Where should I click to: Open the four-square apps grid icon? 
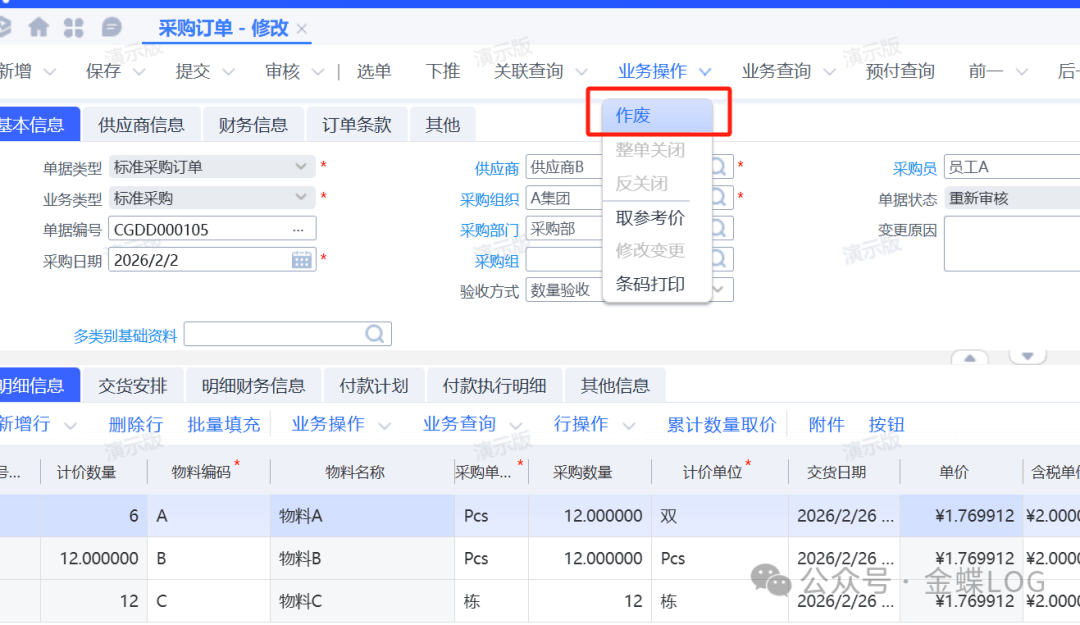tap(74, 27)
